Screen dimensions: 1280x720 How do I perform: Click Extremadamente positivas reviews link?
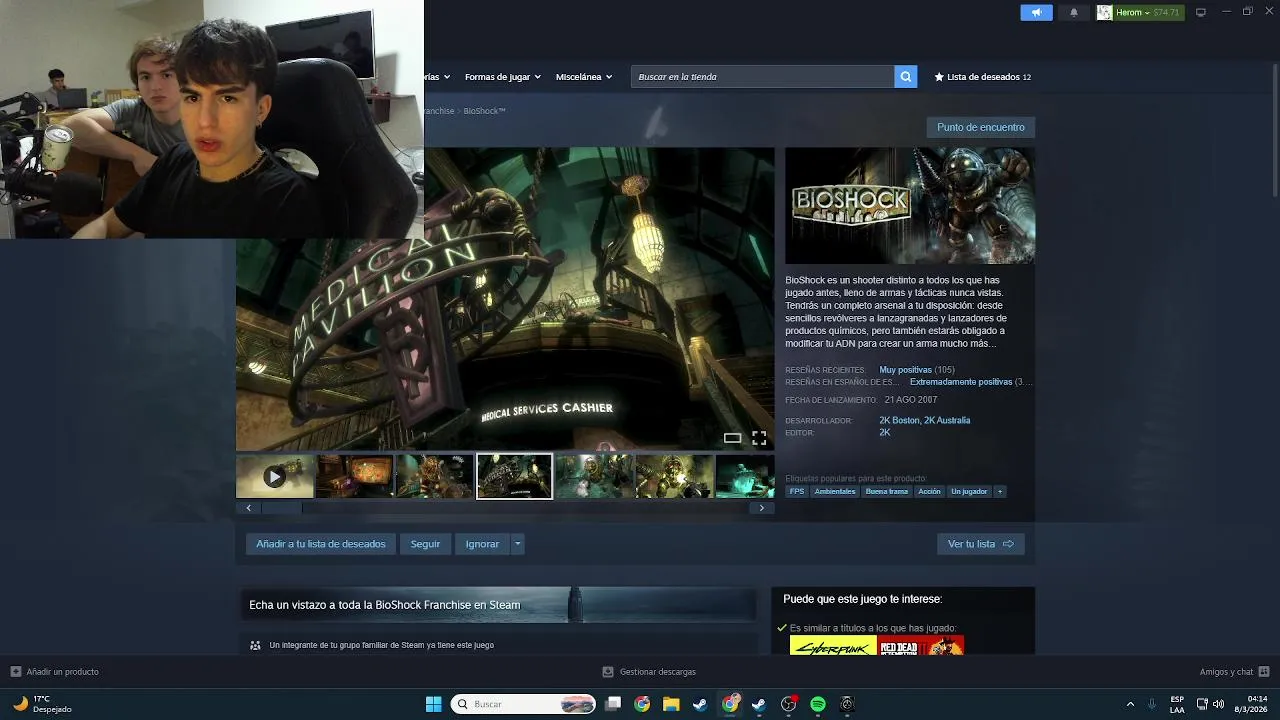[x=960, y=382]
